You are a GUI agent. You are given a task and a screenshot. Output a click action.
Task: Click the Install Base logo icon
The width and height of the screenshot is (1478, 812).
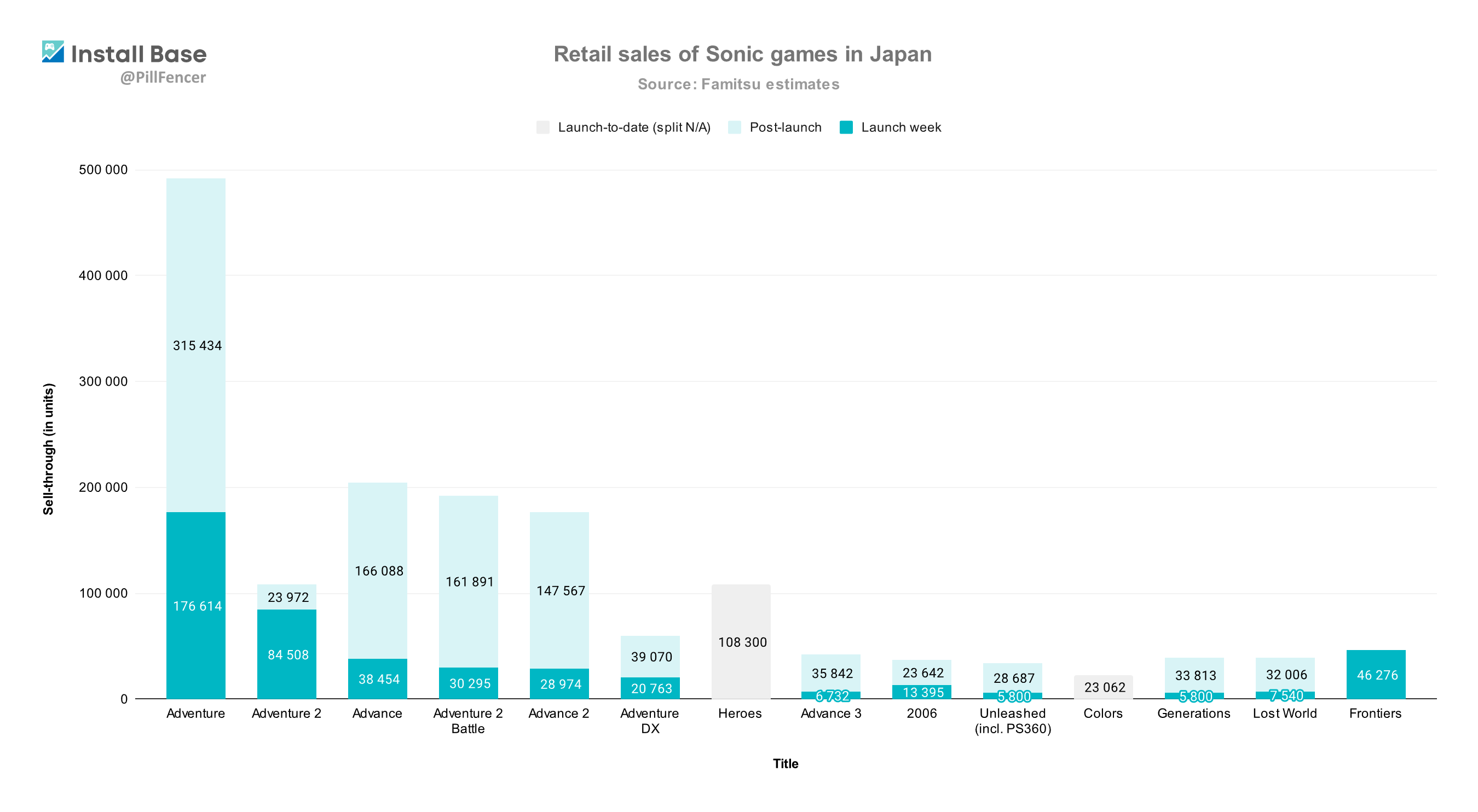pos(53,51)
